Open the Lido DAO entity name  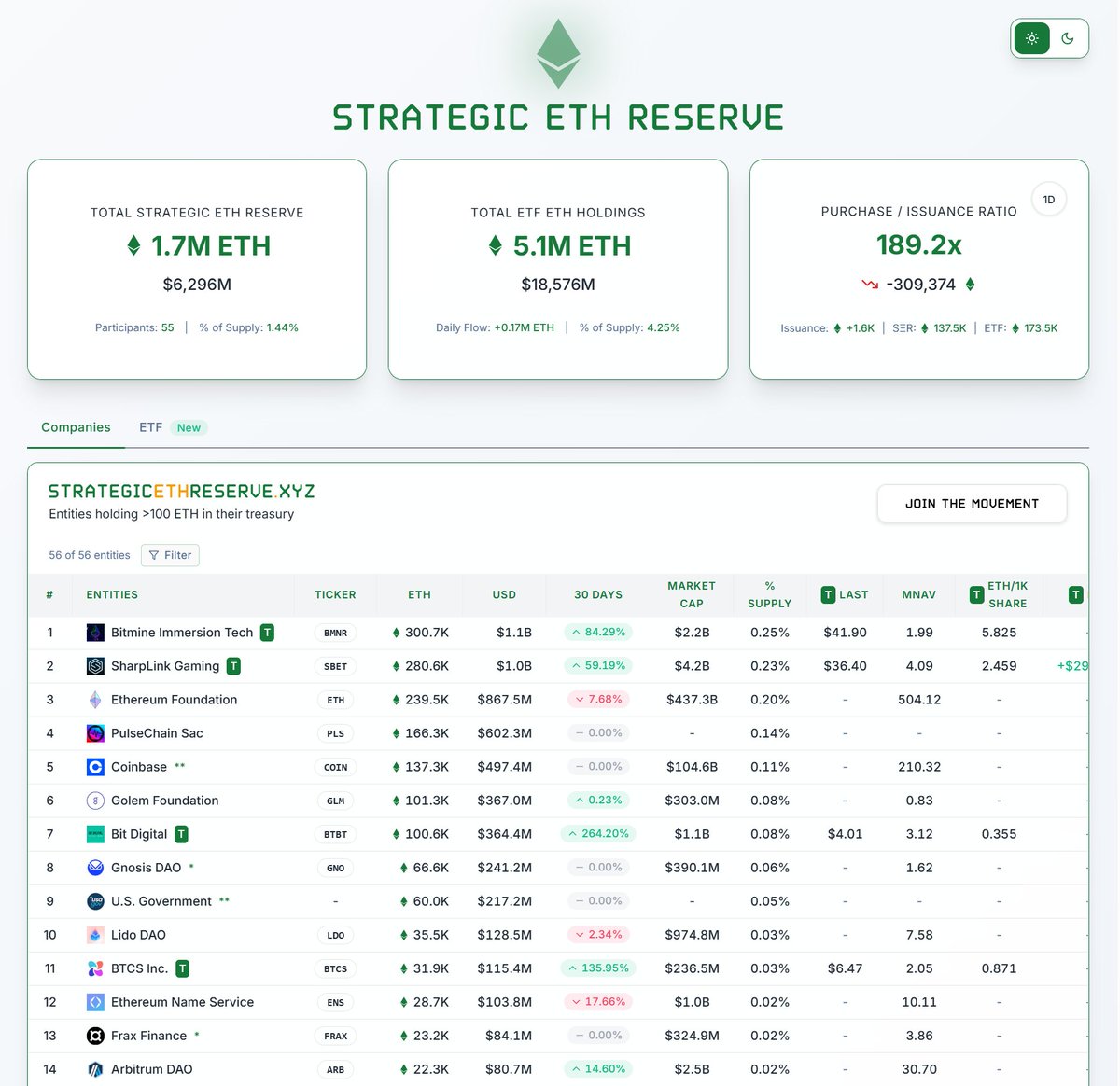138,935
